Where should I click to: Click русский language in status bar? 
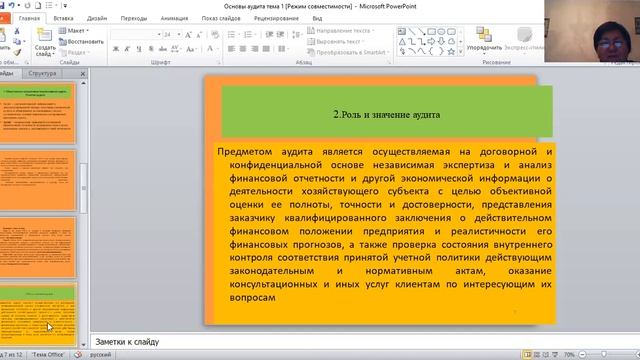[100, 355]
